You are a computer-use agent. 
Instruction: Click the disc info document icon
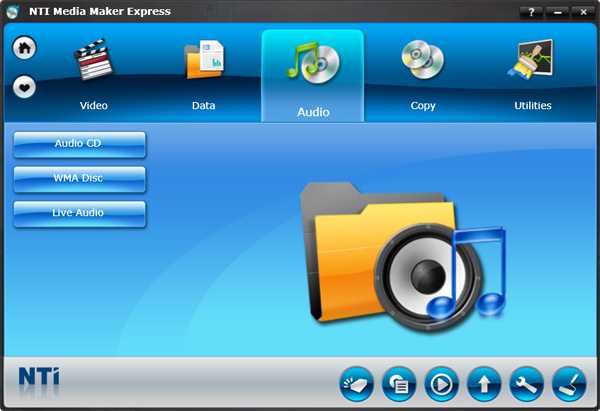coord(399,384)
